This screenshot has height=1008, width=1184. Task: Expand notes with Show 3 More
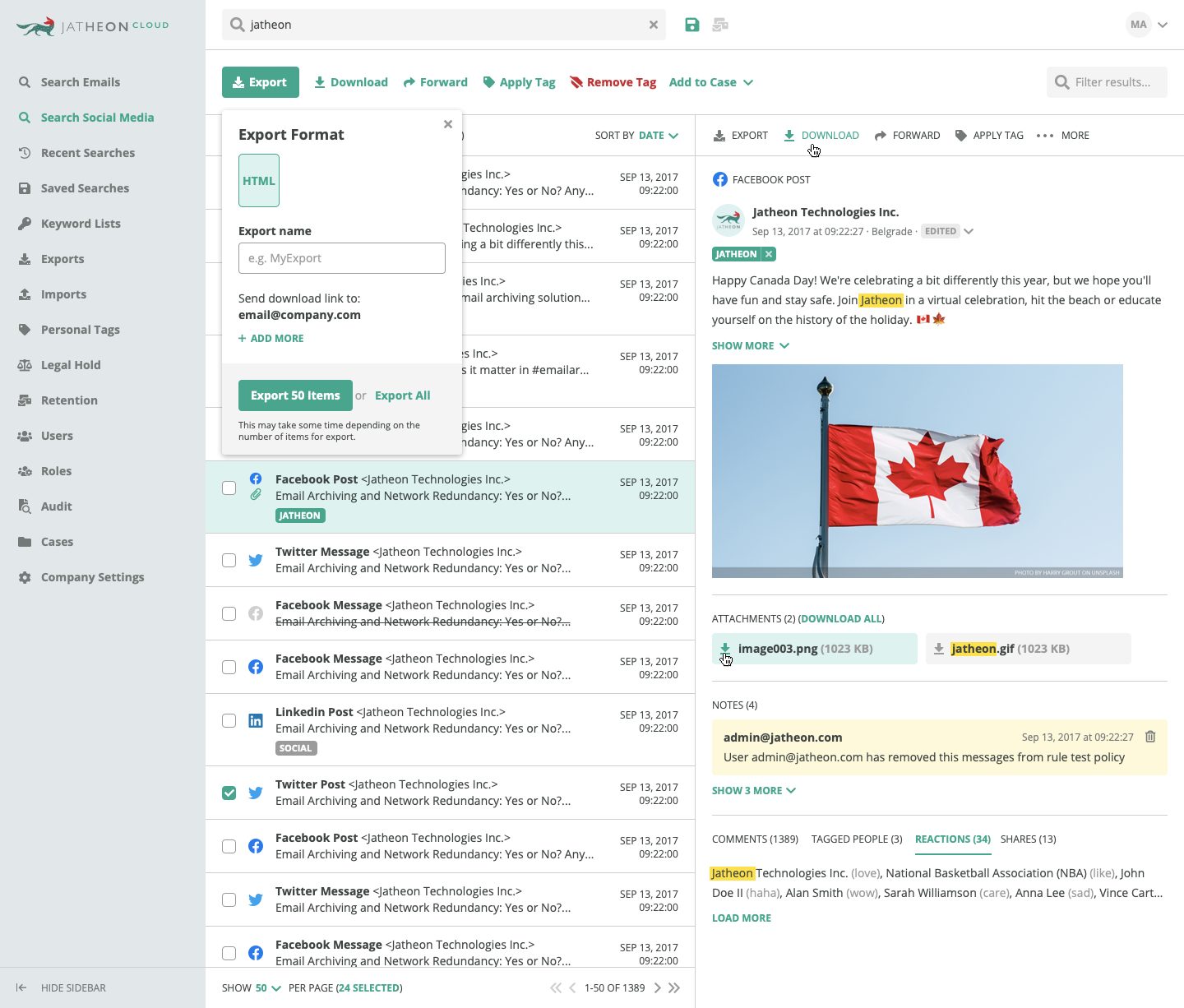point(754,791)
